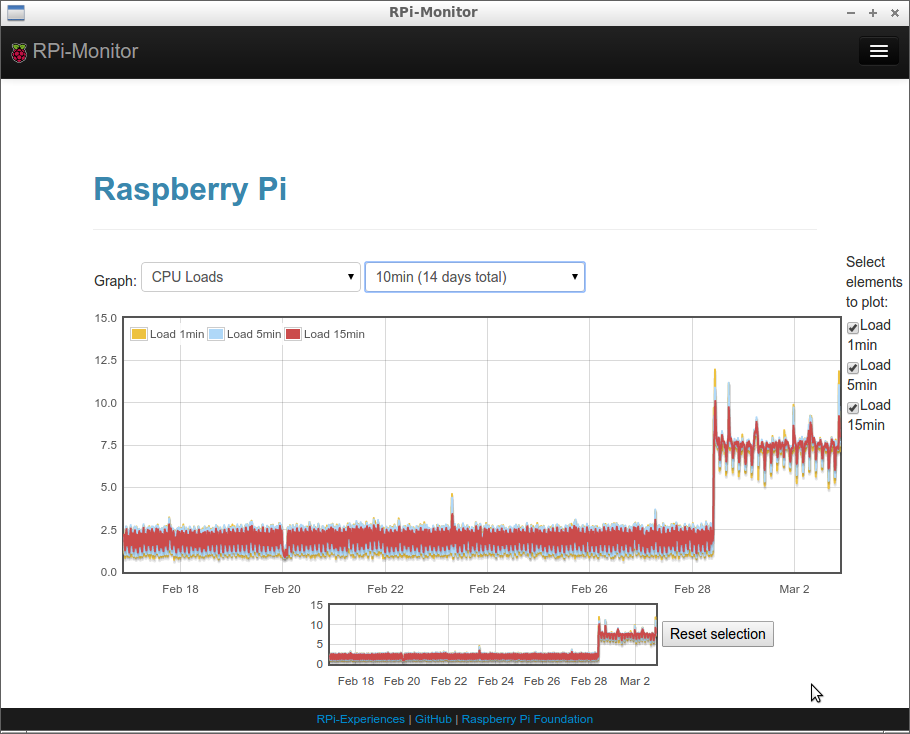Open the RPi-Experiences footer link
The height and width of the screenshot is (734, 910).
(360, 719)
